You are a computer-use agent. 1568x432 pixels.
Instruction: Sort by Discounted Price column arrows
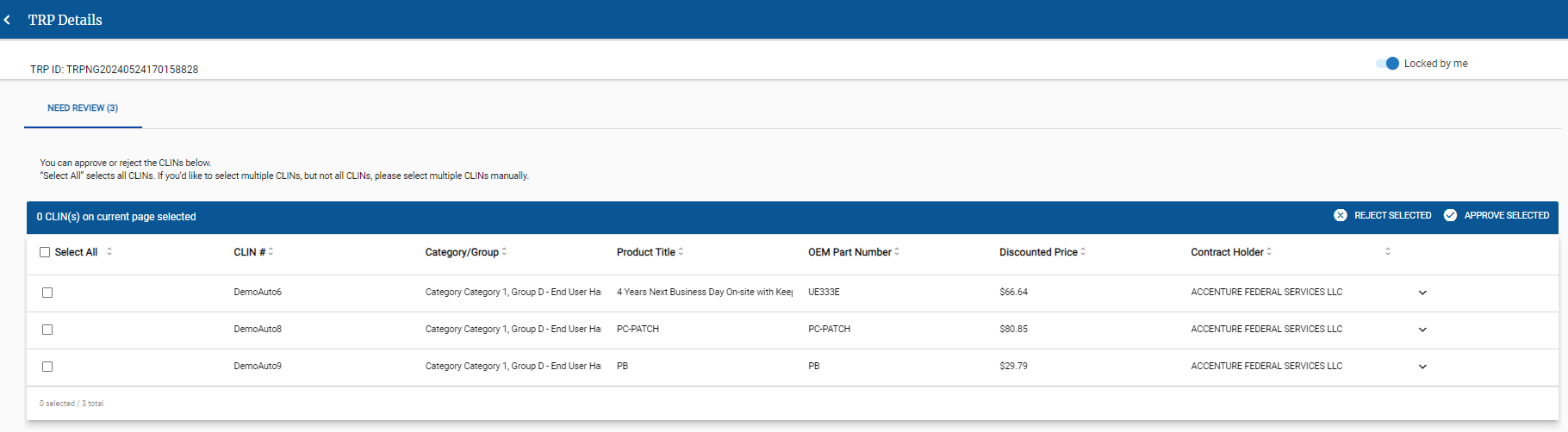pyautogui.click(x=1083, y=252)
